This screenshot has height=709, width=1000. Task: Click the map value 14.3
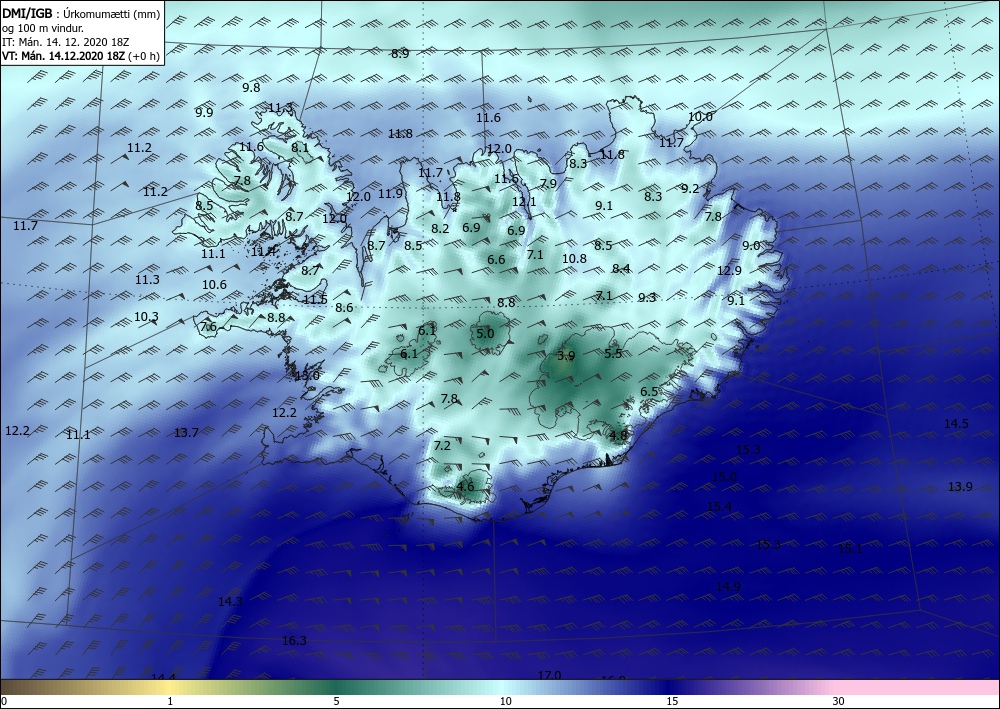[230, 602]
